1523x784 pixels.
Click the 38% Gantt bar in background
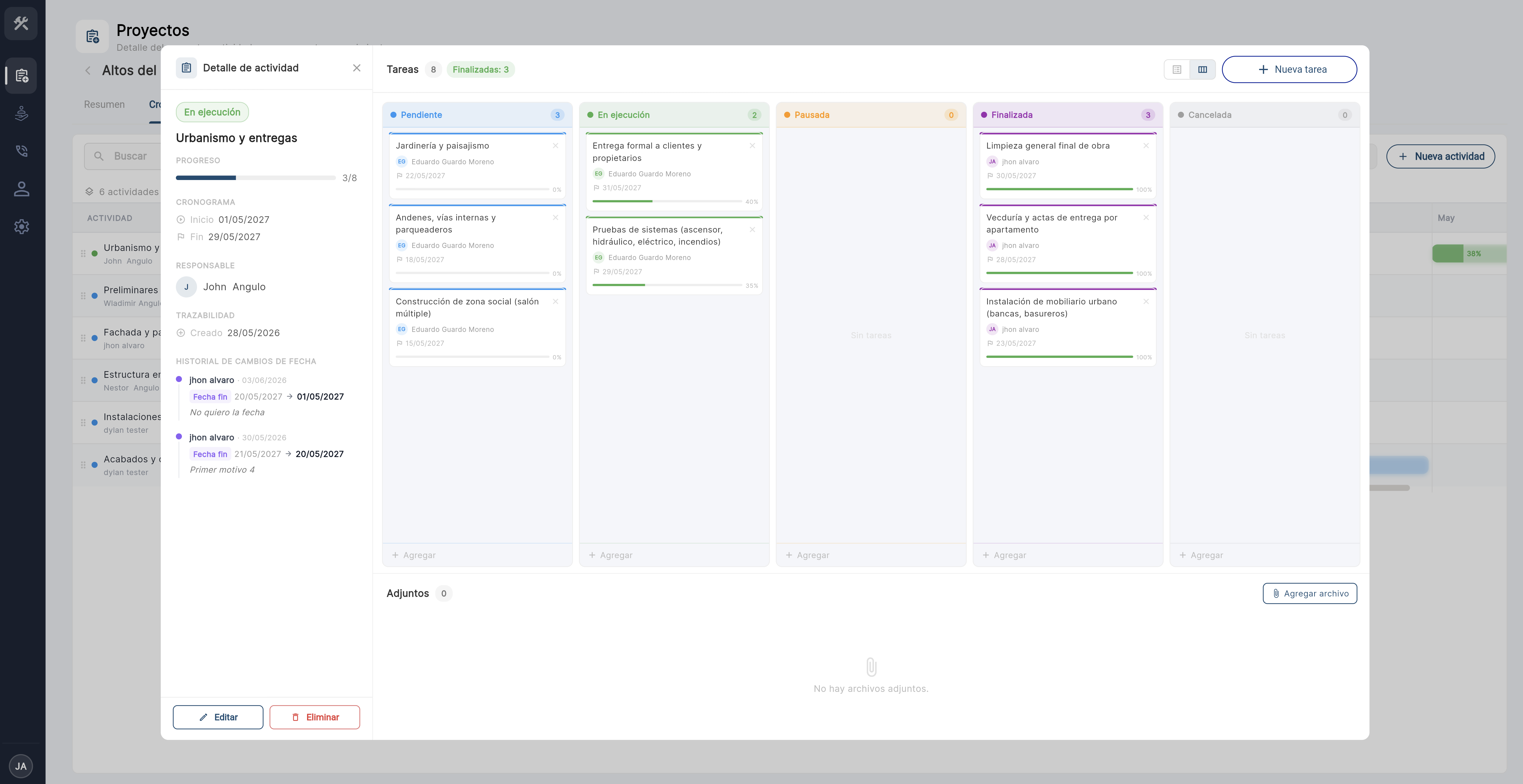tap(1469, 254)
